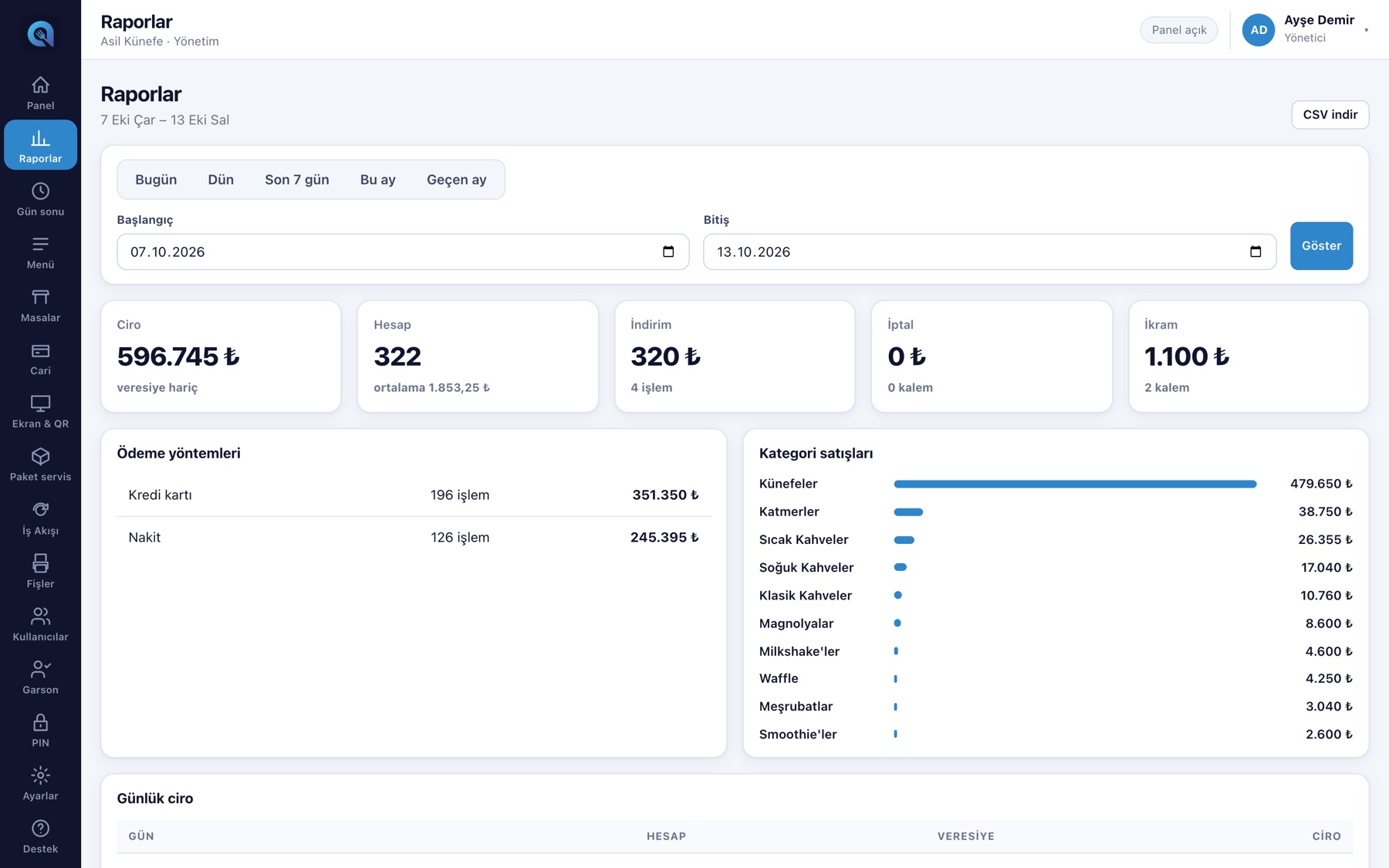1389x868 pixels.
Task: Open the Fişler printer icon
Action: (x=40, y=563)
